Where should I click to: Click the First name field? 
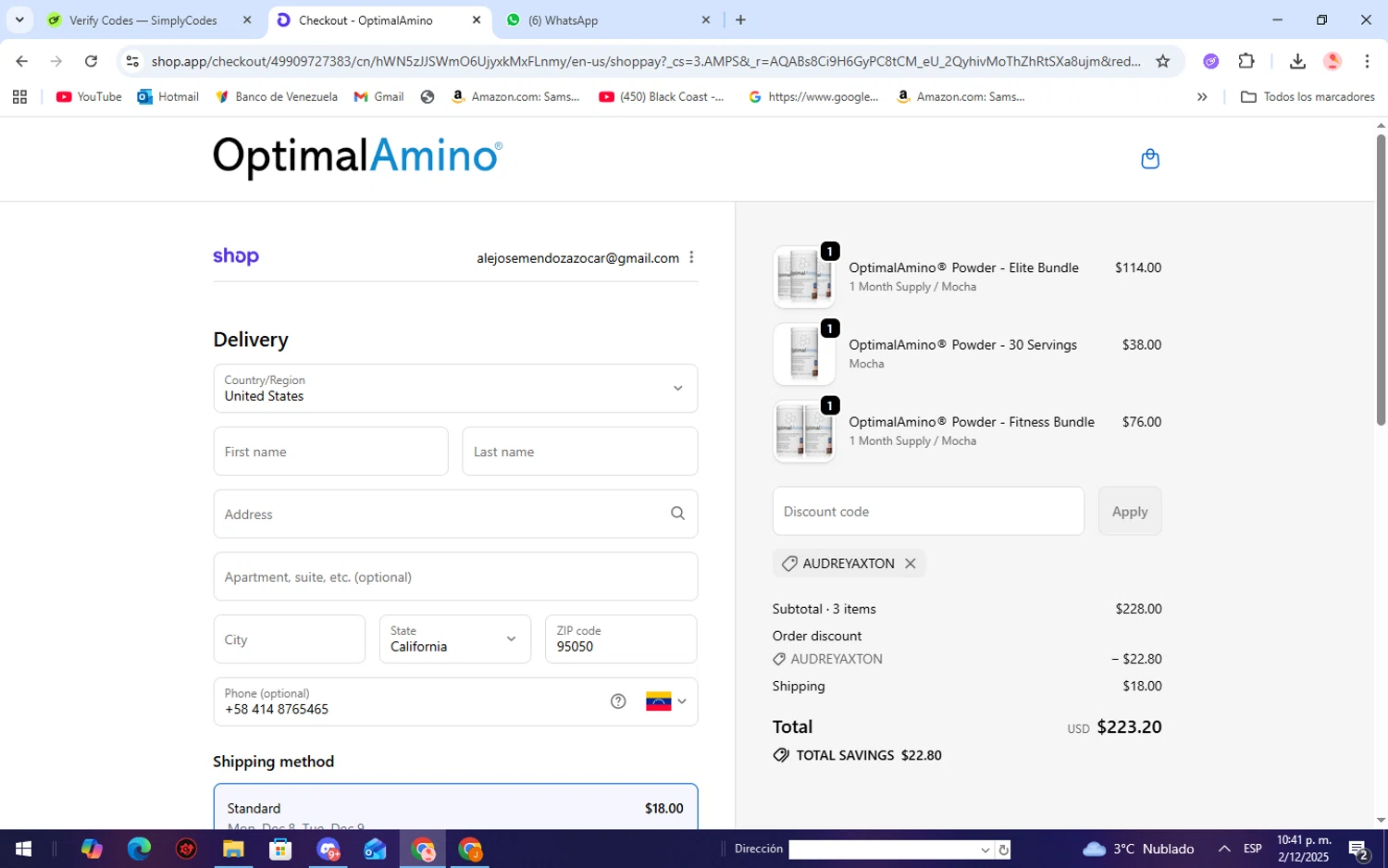pos(330,452)
